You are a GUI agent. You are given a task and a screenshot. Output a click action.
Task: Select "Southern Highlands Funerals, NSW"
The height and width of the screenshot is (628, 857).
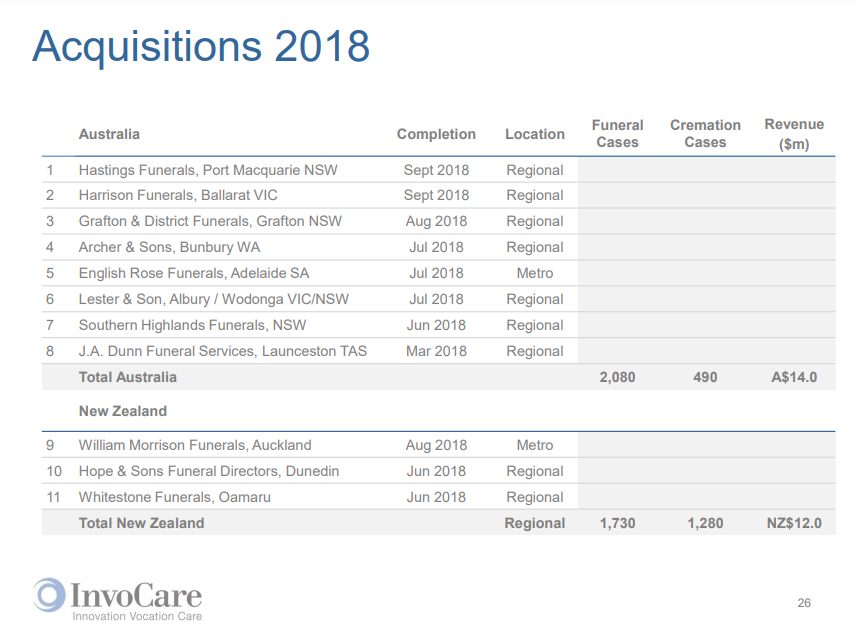click(x=192, y=325)
